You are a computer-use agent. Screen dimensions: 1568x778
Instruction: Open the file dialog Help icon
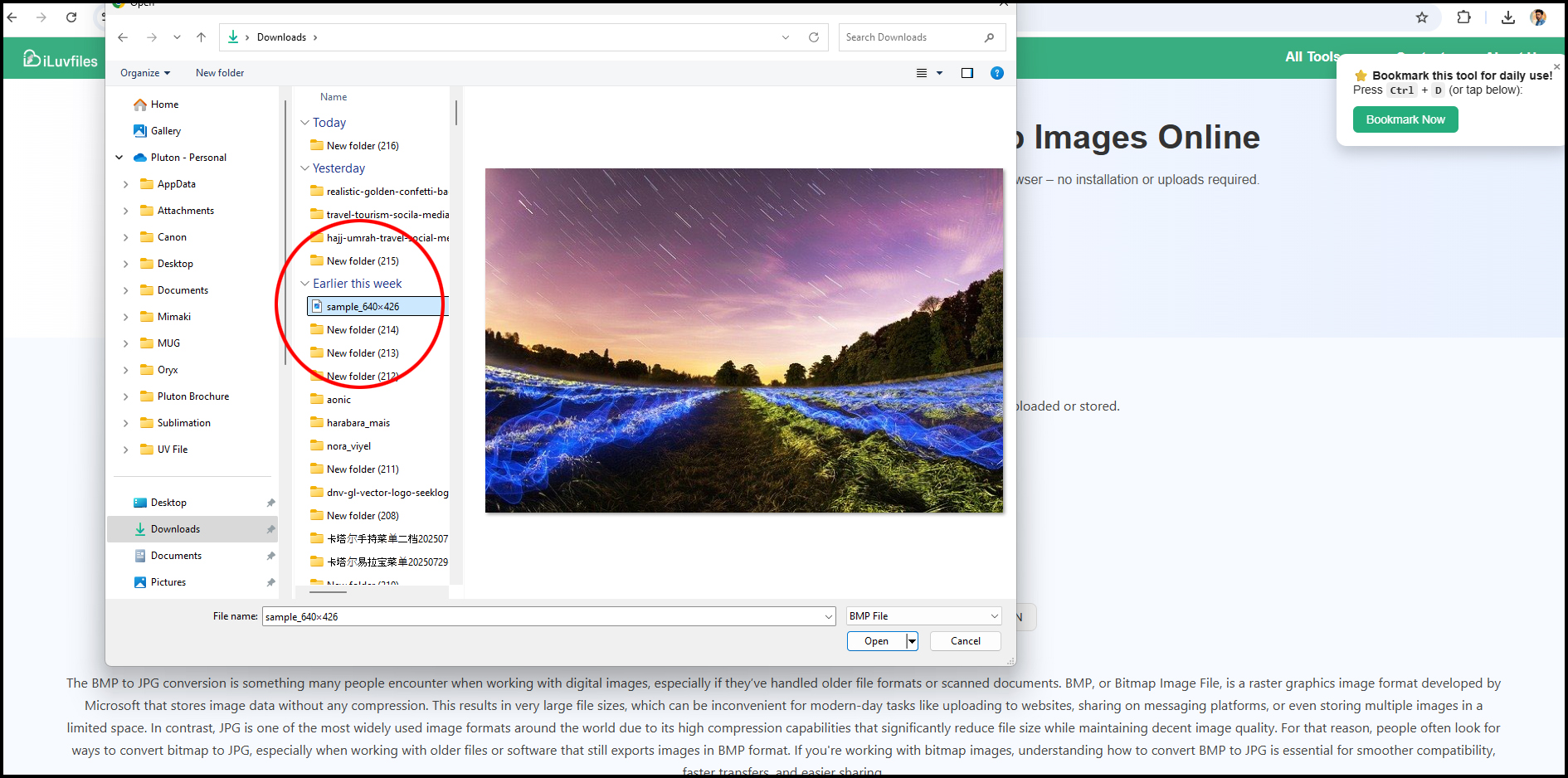point(996,73)
